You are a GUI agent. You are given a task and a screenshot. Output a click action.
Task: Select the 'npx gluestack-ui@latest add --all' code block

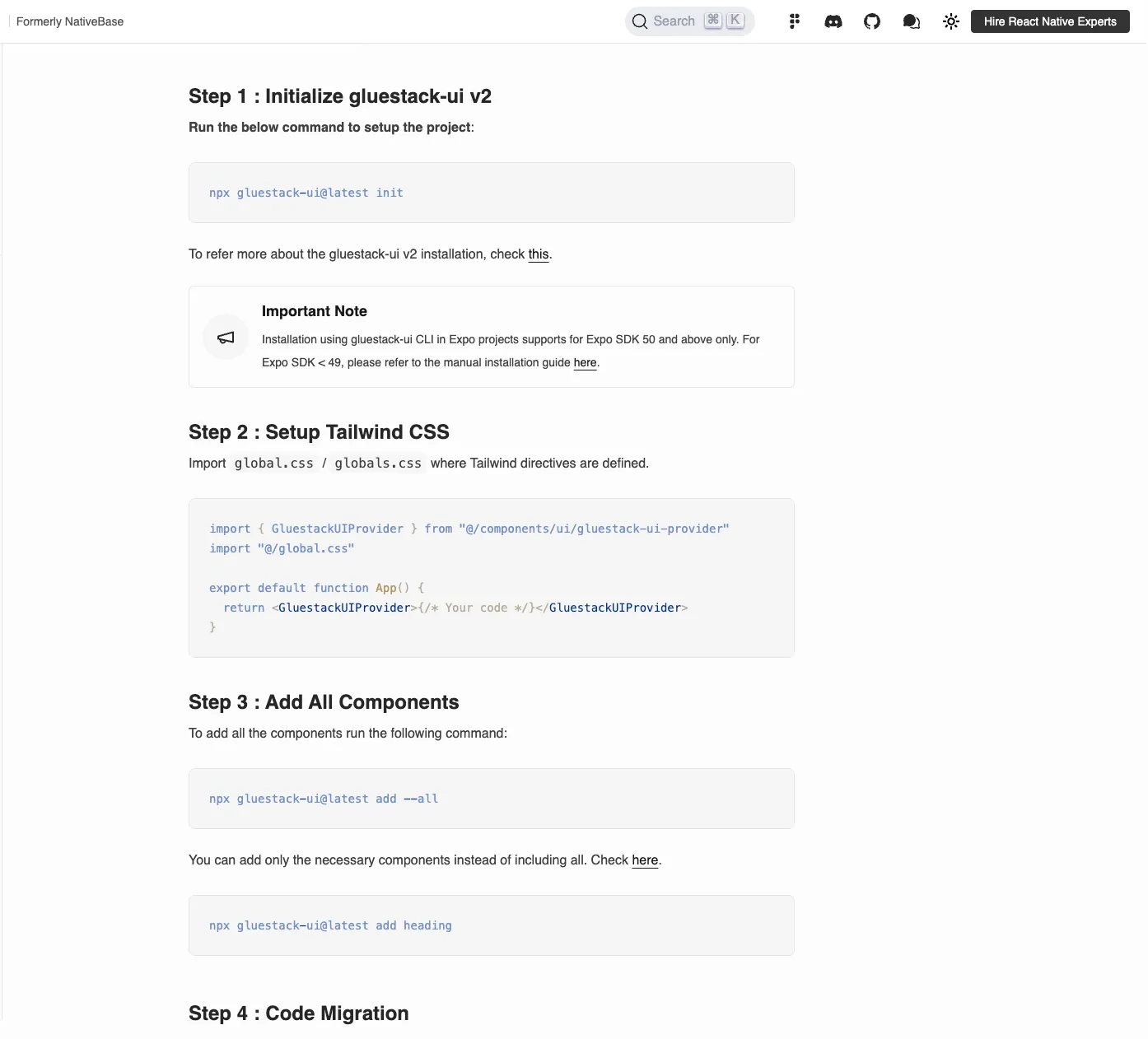pyautogui.click(x=323, y=798)
